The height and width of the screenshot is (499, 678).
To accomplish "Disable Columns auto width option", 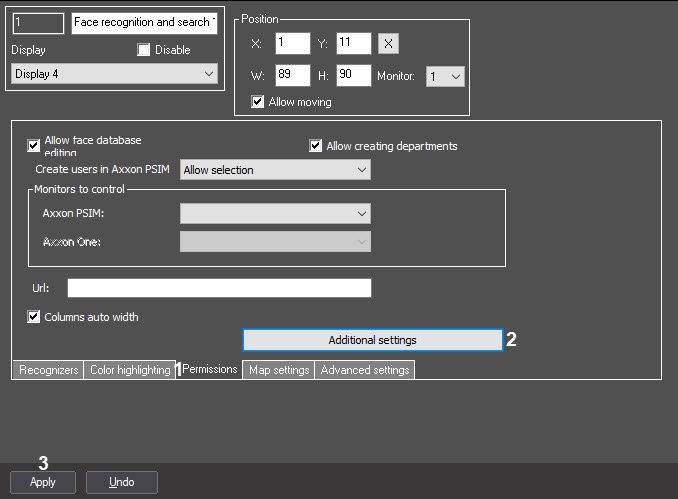I will 33,317.
